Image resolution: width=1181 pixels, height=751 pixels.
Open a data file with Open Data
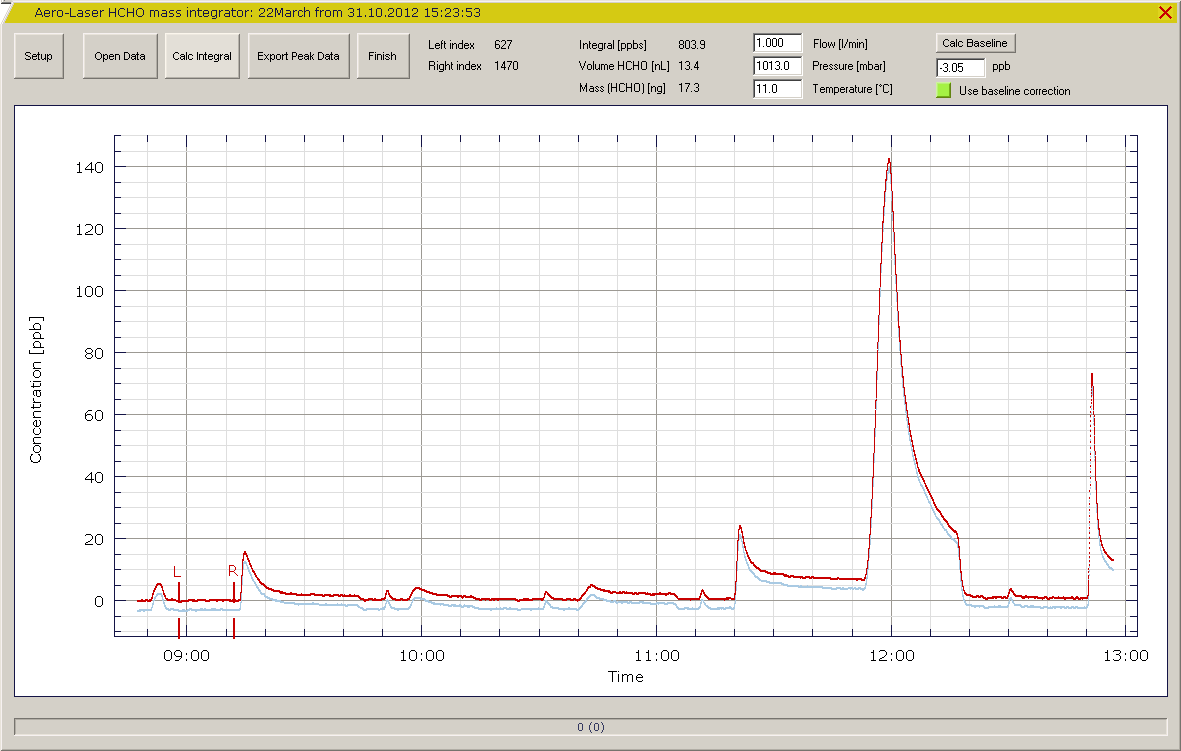click(x=120, y=56)
